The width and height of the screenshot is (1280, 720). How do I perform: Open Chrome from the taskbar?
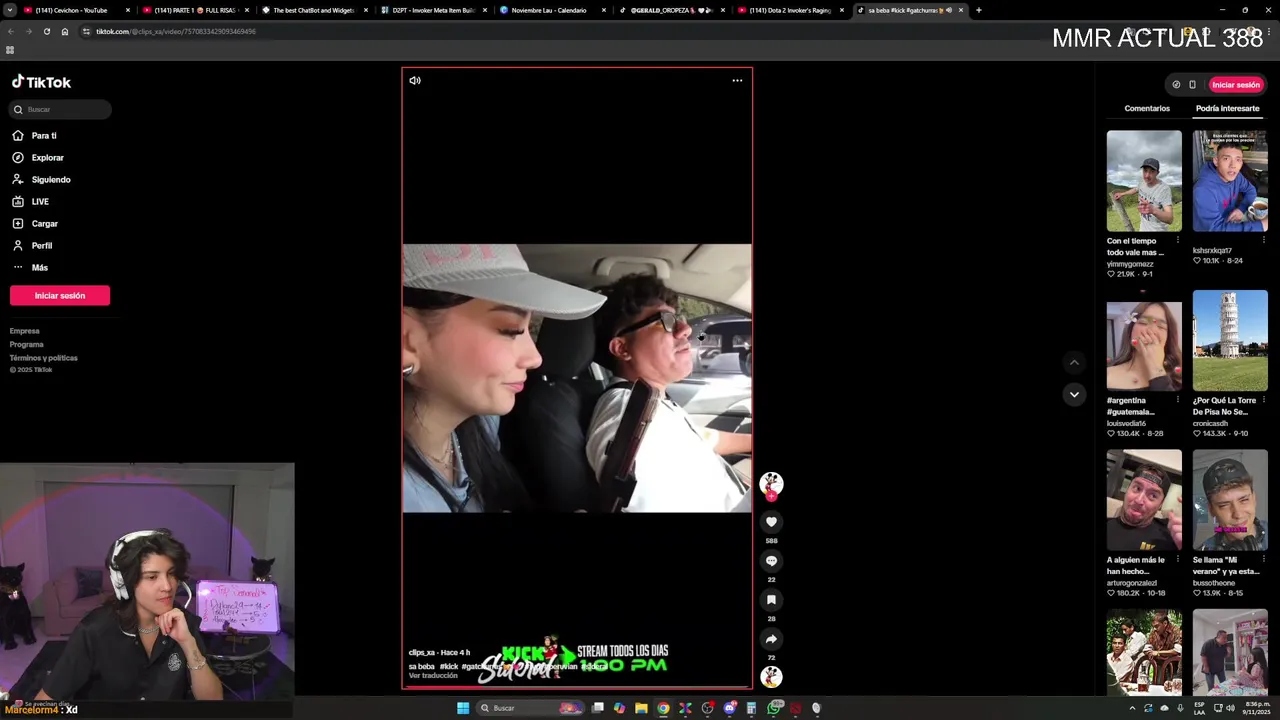(x=663, y=708)
